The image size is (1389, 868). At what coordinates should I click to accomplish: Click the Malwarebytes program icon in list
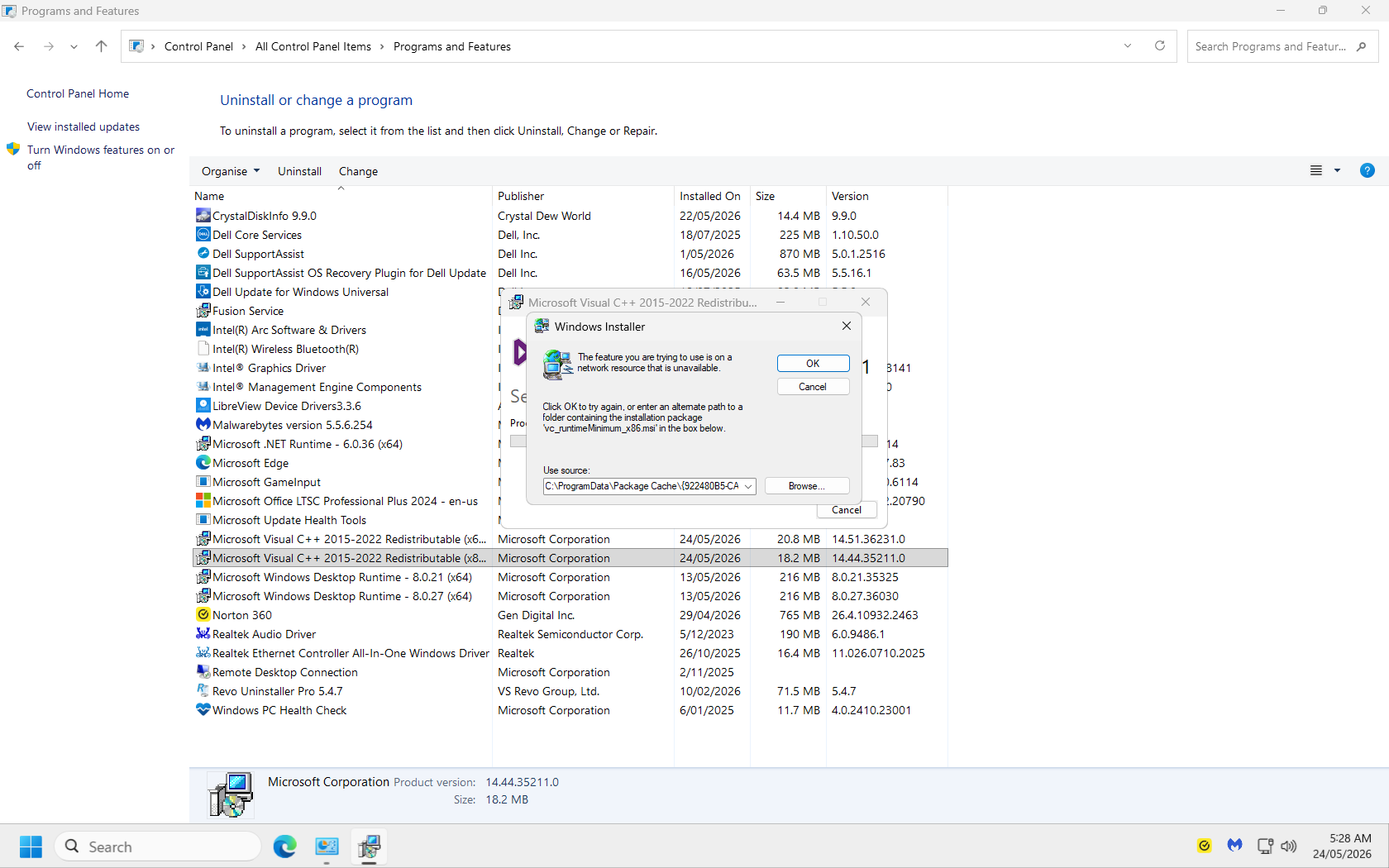(203, 424)
